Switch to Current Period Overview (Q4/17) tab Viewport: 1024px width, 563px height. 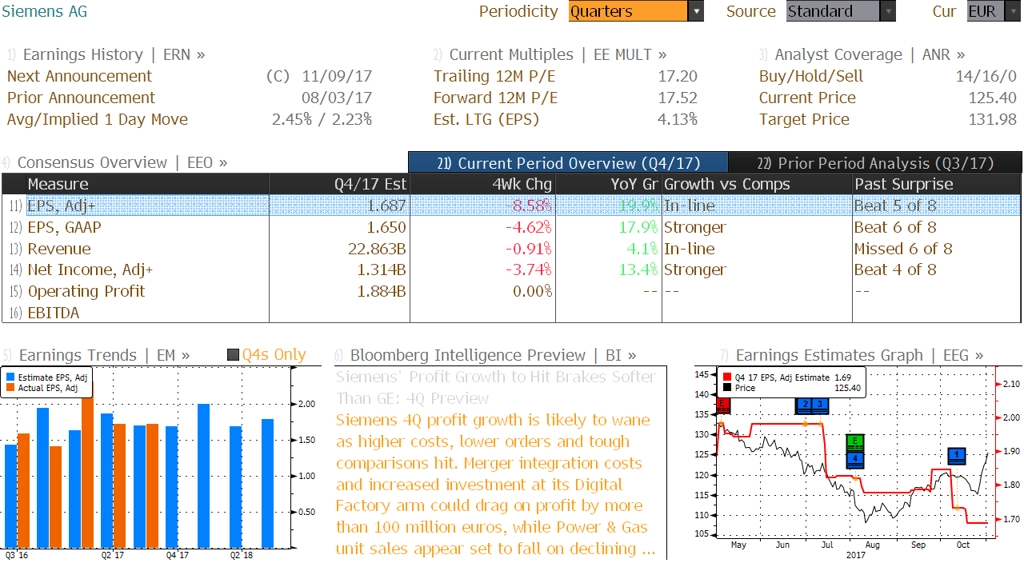[x=568, y=163]
